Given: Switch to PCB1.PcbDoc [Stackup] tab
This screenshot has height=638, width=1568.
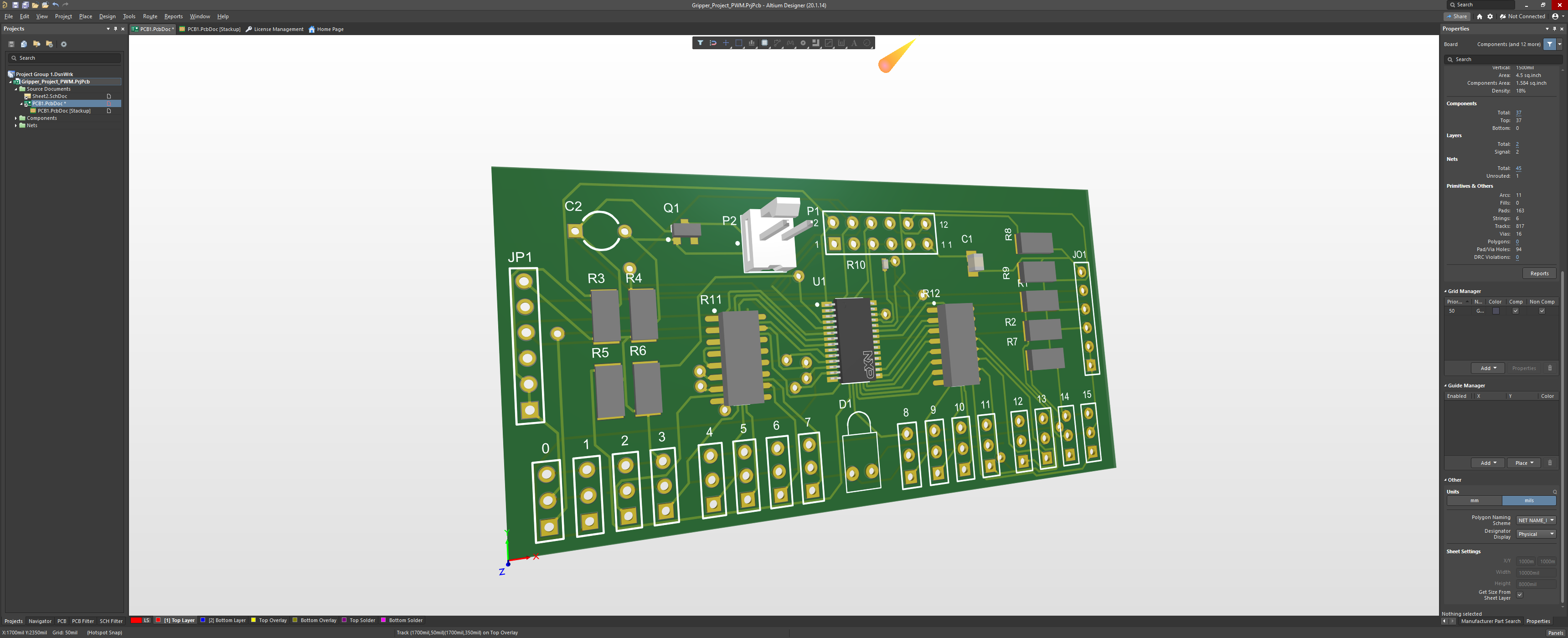Looking at the screenshot, I should pos(209,29).
